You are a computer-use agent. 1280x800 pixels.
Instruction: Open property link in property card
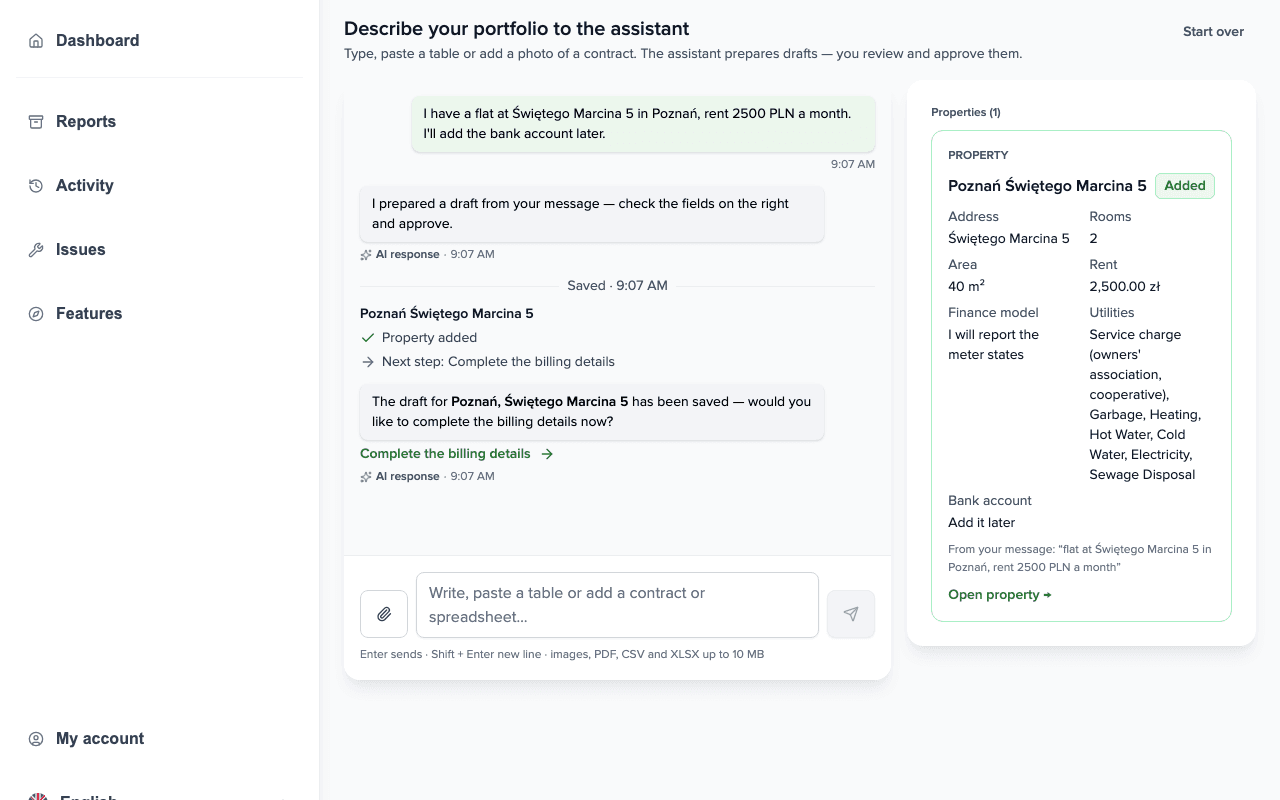tap(1000, 595)
